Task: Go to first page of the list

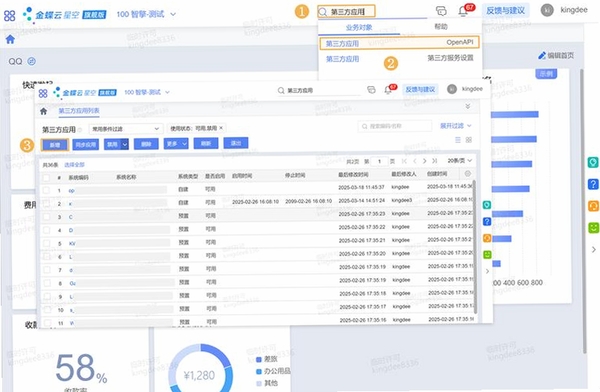Action: pos(404,161)
